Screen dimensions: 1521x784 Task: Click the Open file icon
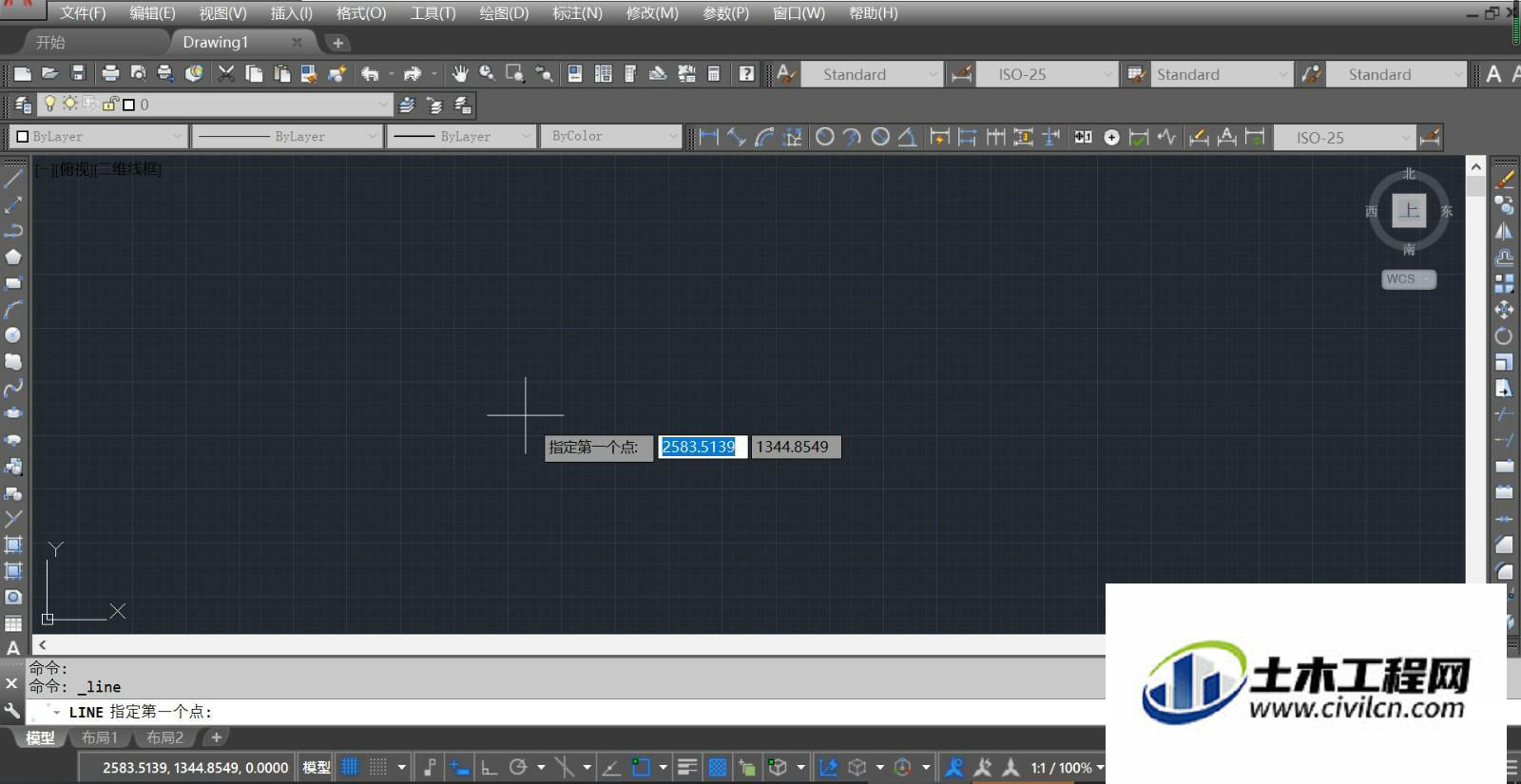tap(50, 74)
